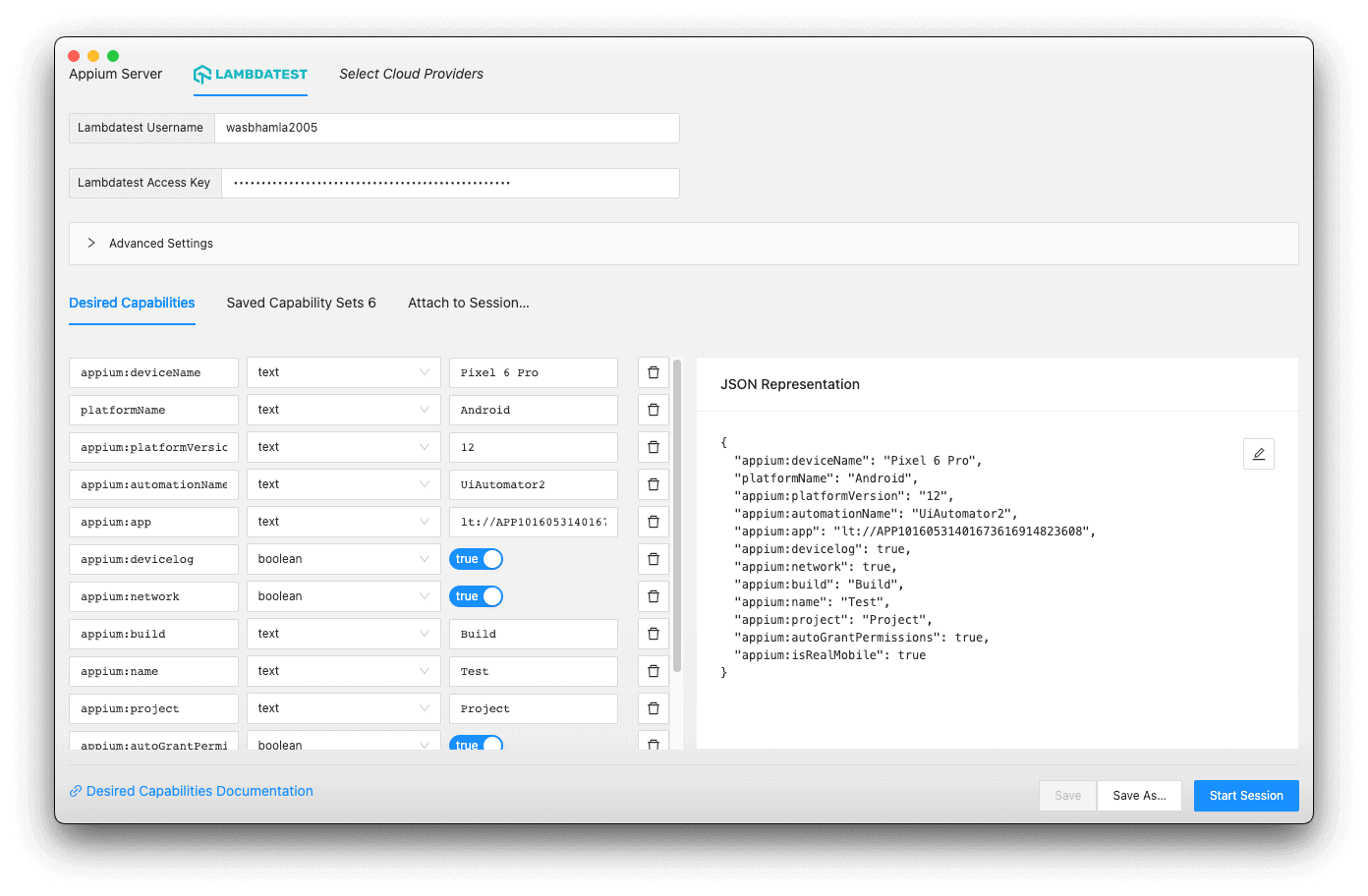
Task: Click the LambdaTest logo icon
Action: coord(201,73)
